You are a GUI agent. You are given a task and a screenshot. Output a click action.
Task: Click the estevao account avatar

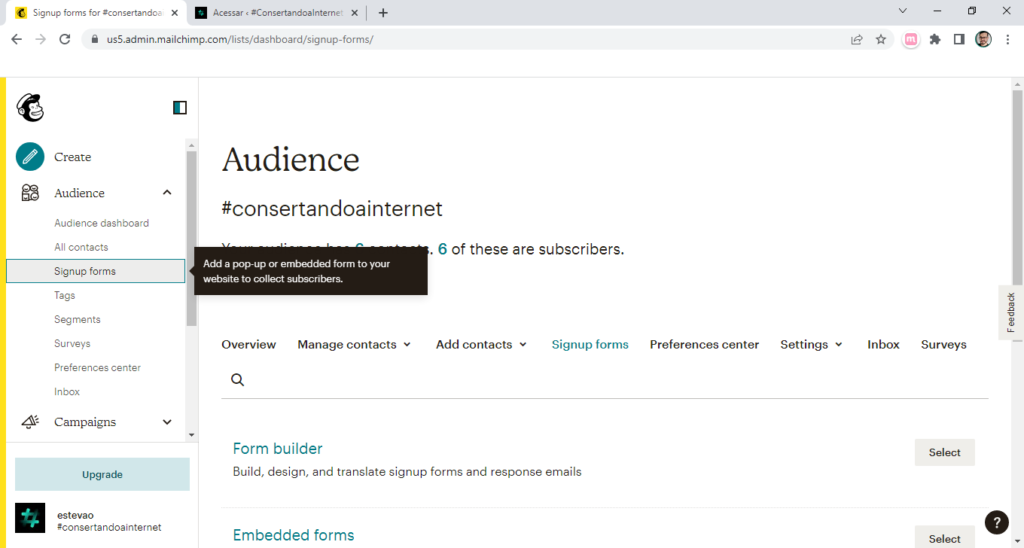[x=30, y=518]
